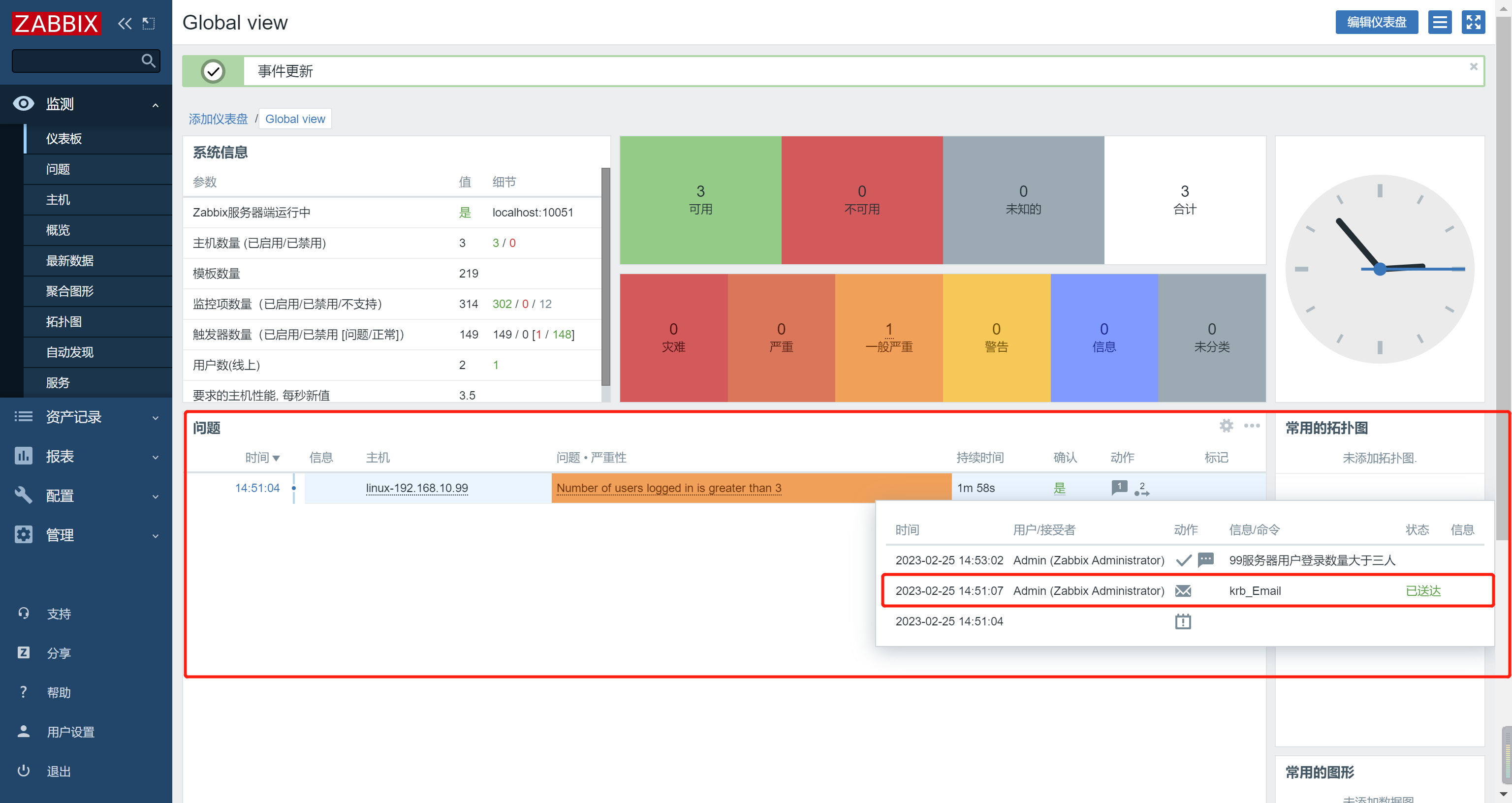
Task: Click the 已送达 status text
Action: [1423, 590]
